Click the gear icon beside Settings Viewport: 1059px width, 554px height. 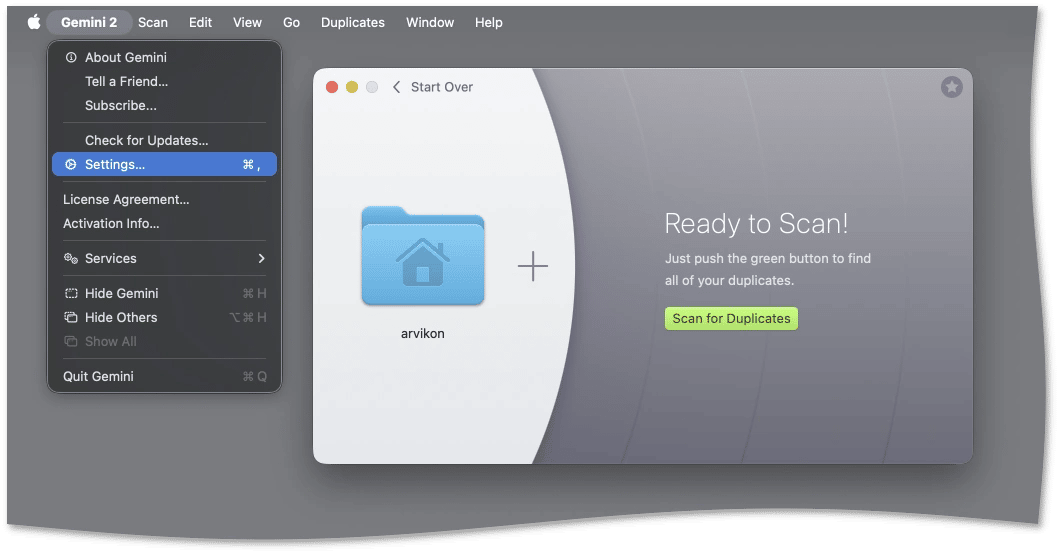(71, 165)
